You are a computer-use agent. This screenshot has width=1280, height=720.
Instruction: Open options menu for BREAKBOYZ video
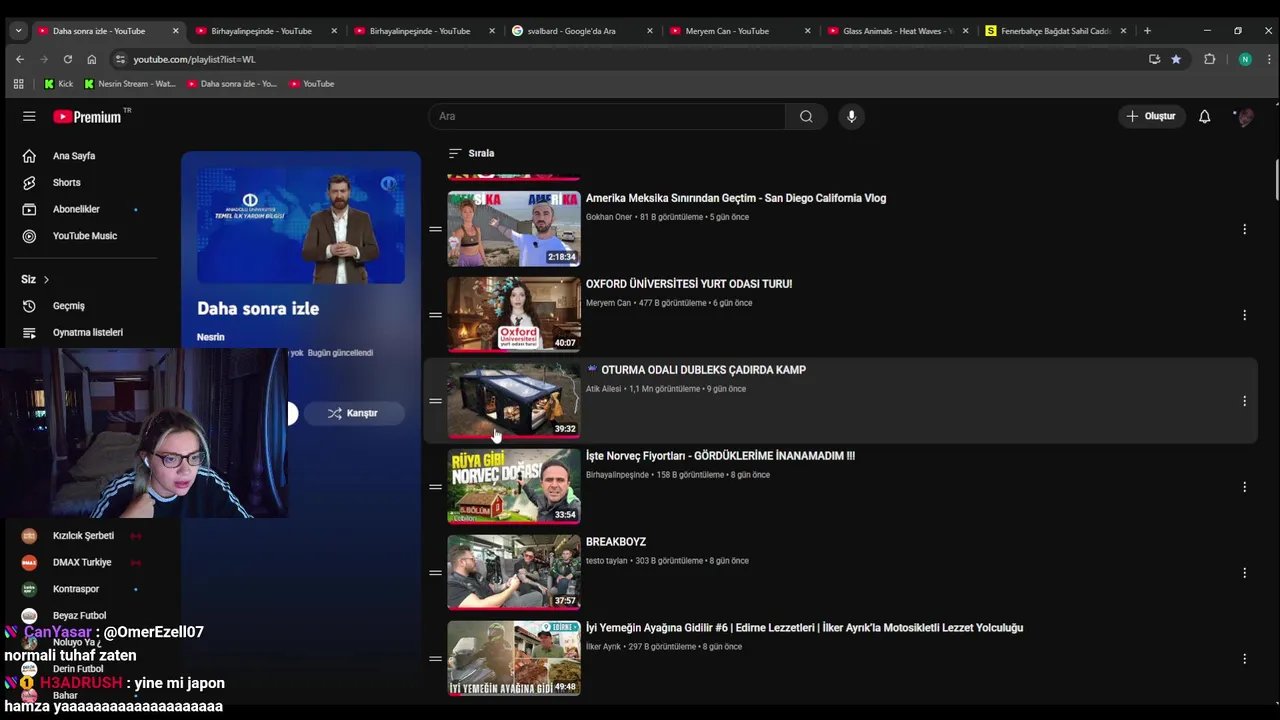click(1244, 573)
